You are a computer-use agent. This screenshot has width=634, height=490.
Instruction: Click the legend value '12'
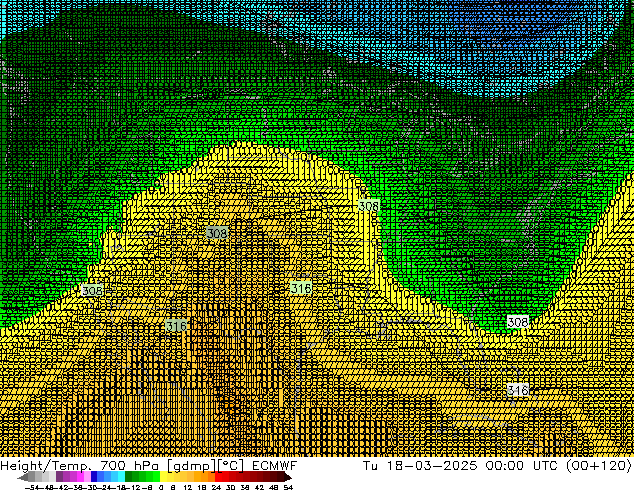[x=187, y=487]
